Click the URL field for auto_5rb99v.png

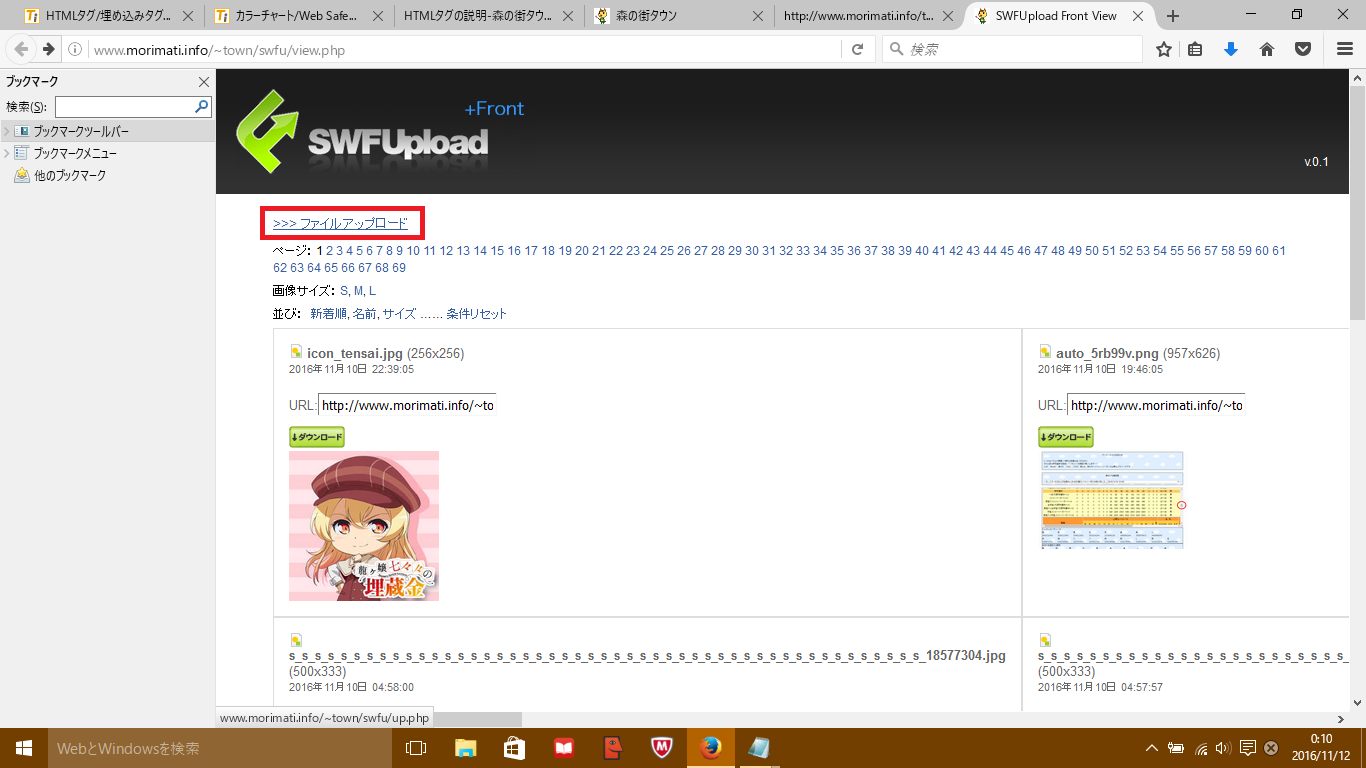[x=1156, y=405]
